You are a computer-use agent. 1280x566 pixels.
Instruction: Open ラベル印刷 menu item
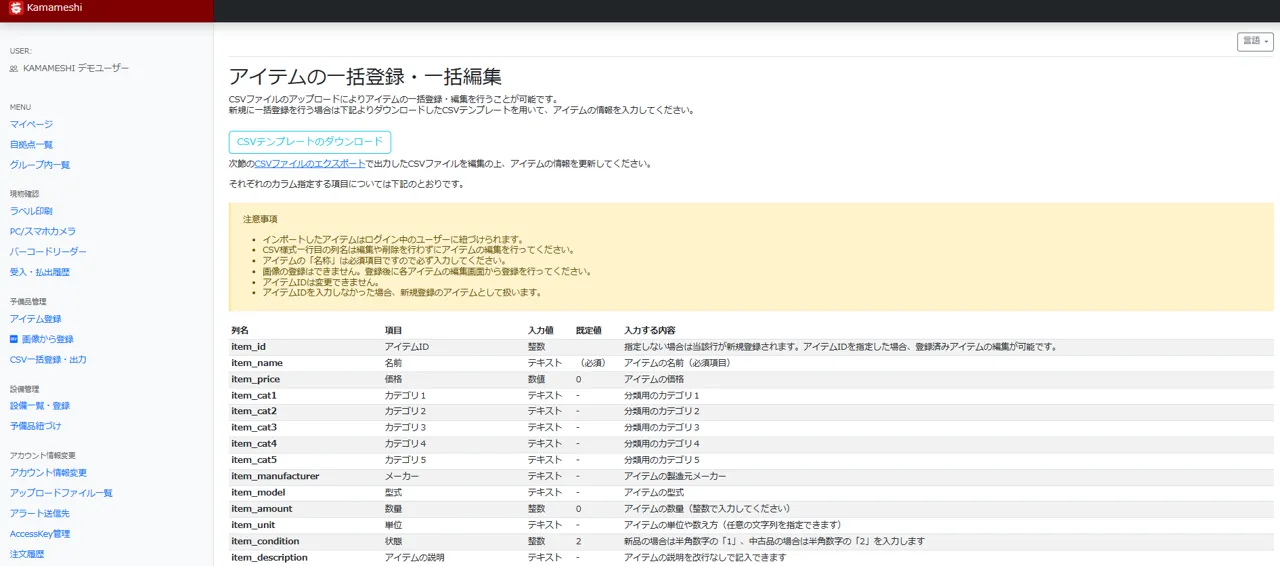[31, 211]
